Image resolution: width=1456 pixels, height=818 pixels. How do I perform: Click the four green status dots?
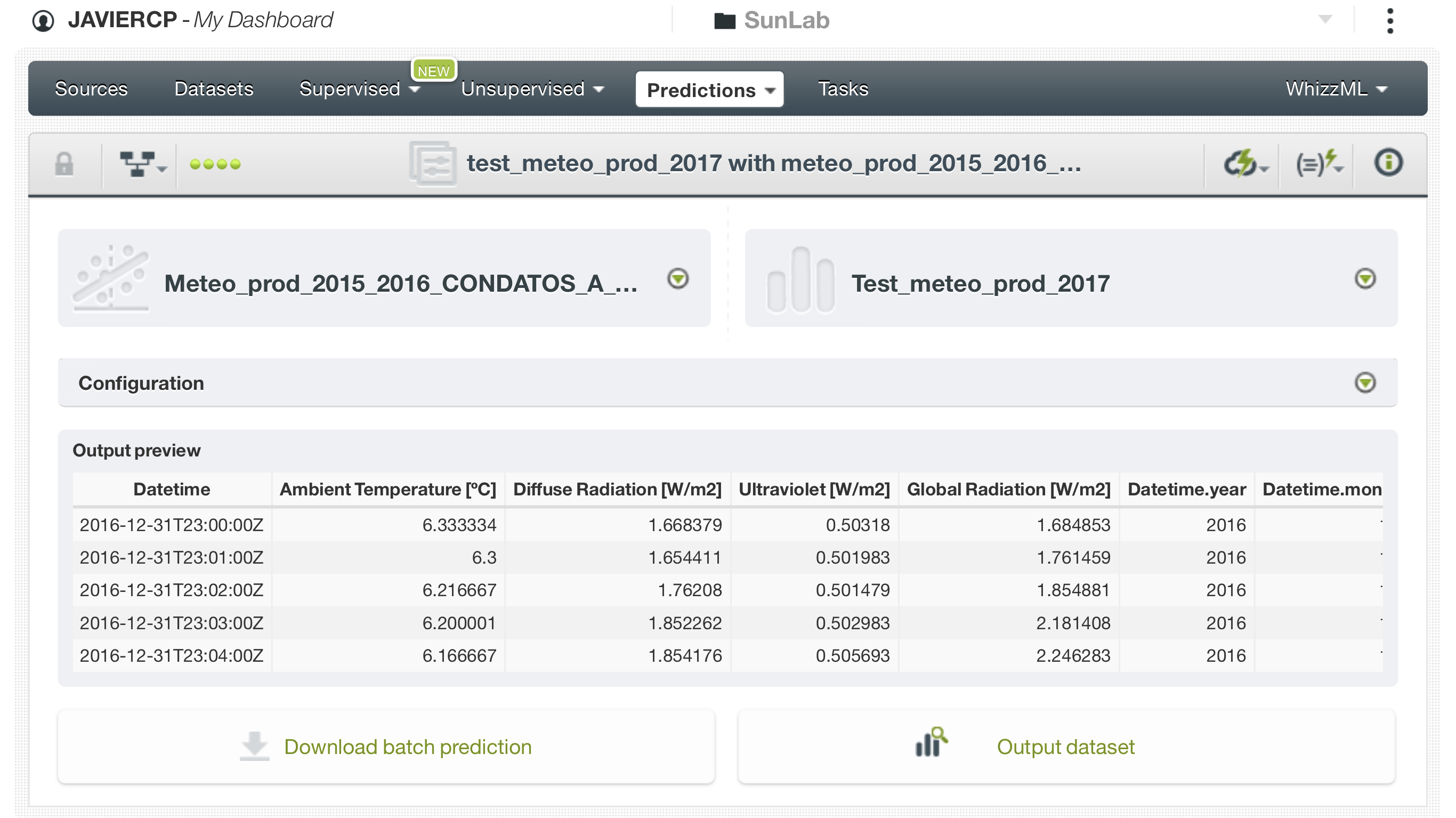tap(215, 165)
